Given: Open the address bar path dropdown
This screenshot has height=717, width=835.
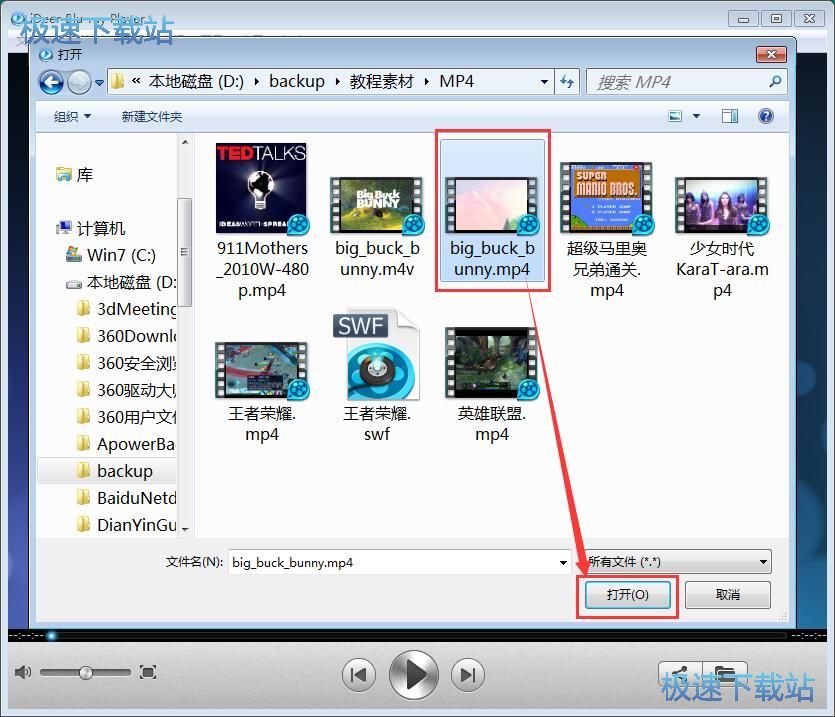Looking at the screenshot, I should (x=544, y=82).
